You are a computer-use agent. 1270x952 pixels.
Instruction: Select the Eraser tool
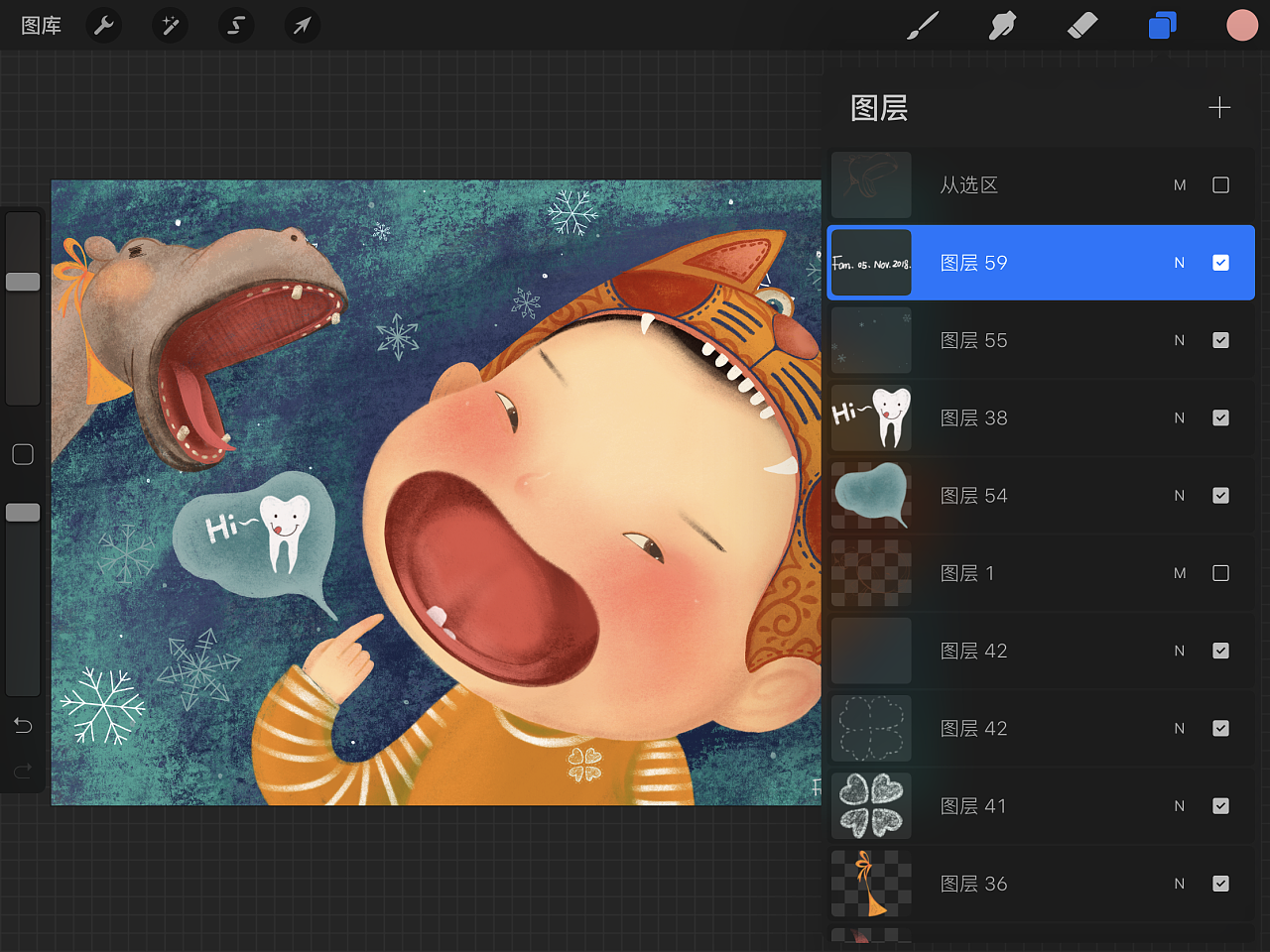(x=1081, y=26)
